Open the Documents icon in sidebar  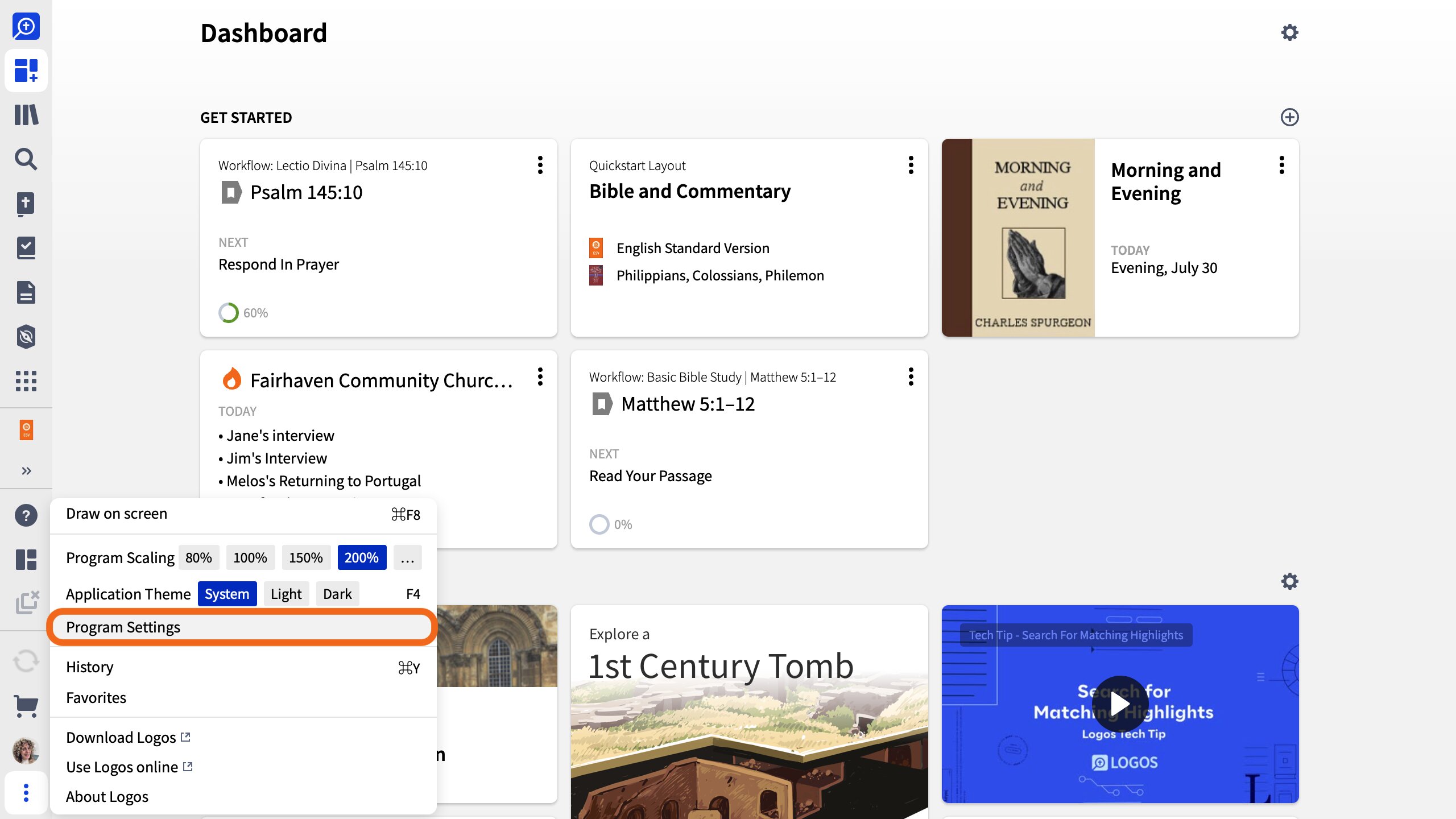(x=26, y=292)
